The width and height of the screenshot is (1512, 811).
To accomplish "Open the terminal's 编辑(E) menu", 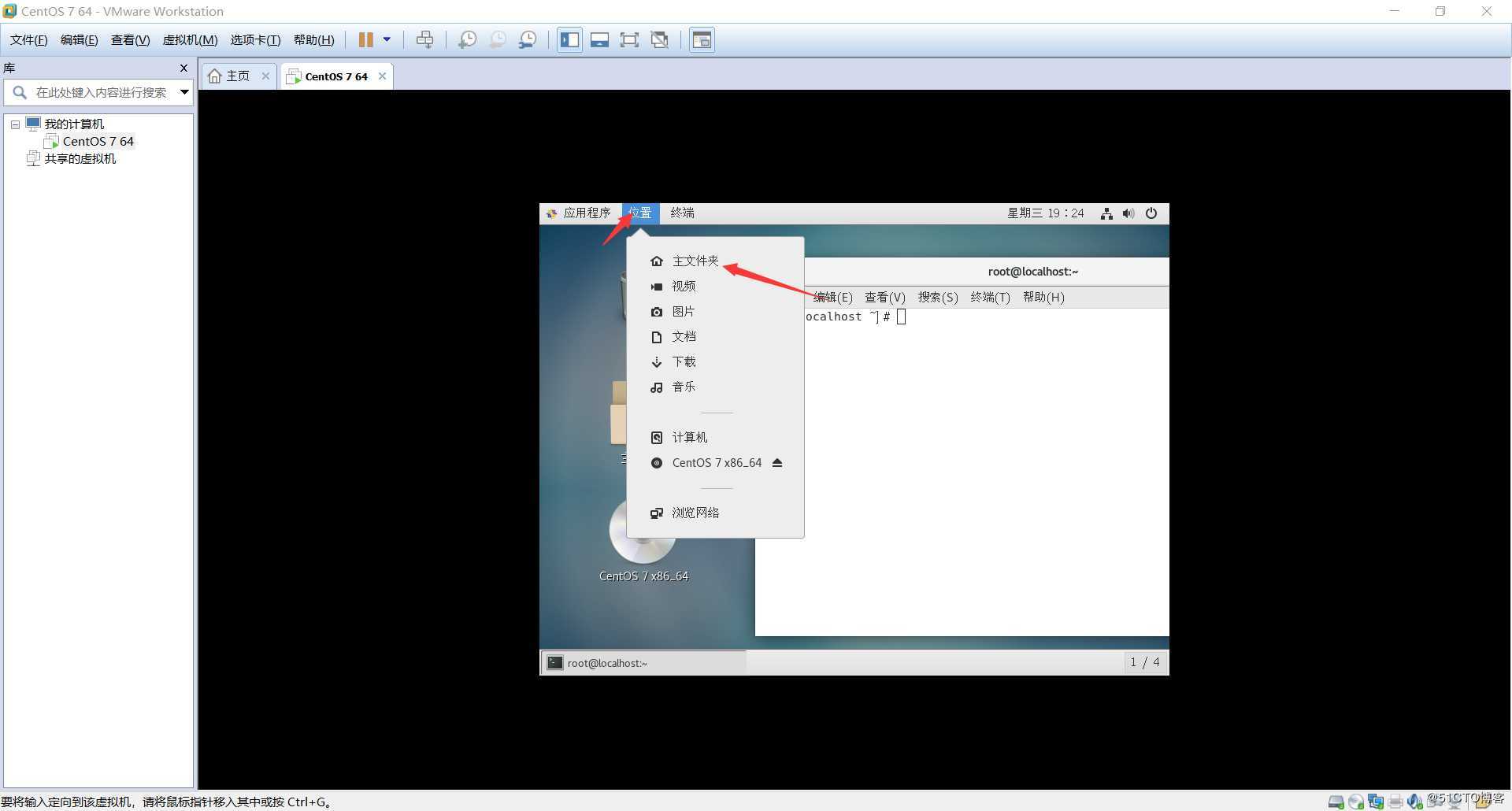I will click(832, 297).
